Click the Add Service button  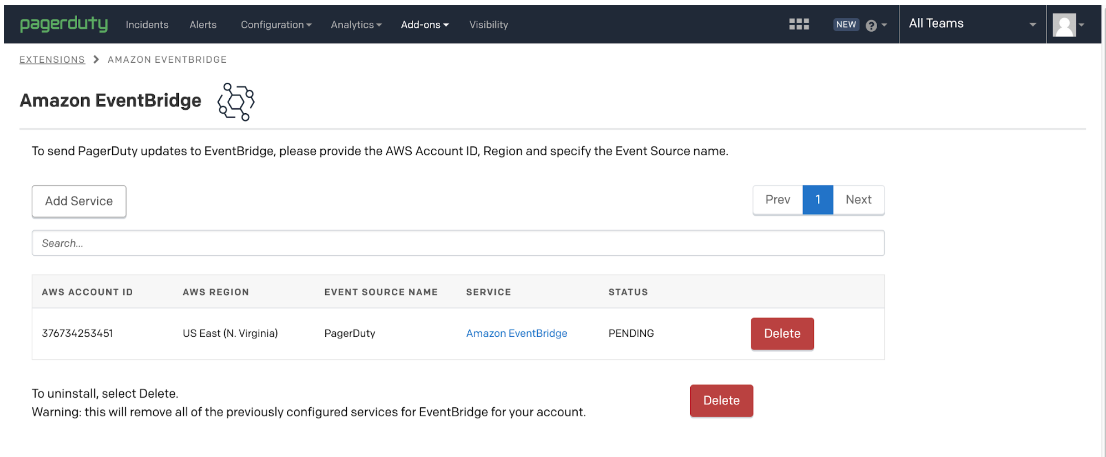tap(79, 200)
